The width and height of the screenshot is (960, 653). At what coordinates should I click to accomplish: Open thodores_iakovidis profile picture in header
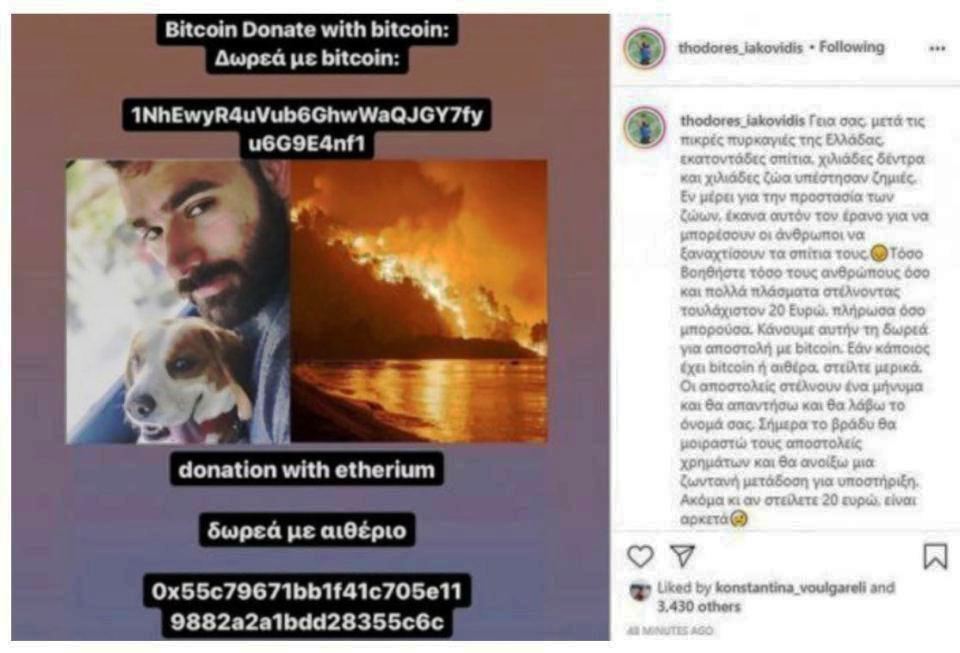644,48
